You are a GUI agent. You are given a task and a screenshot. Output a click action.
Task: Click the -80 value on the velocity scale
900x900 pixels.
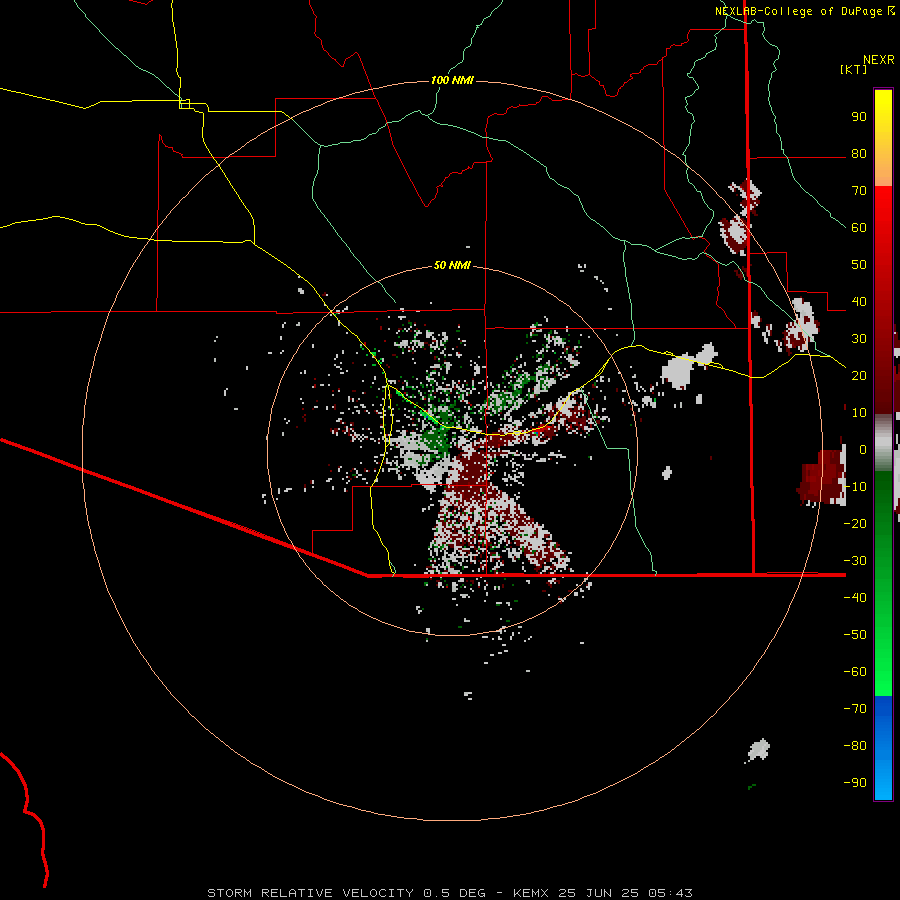(x=855, y=746)
